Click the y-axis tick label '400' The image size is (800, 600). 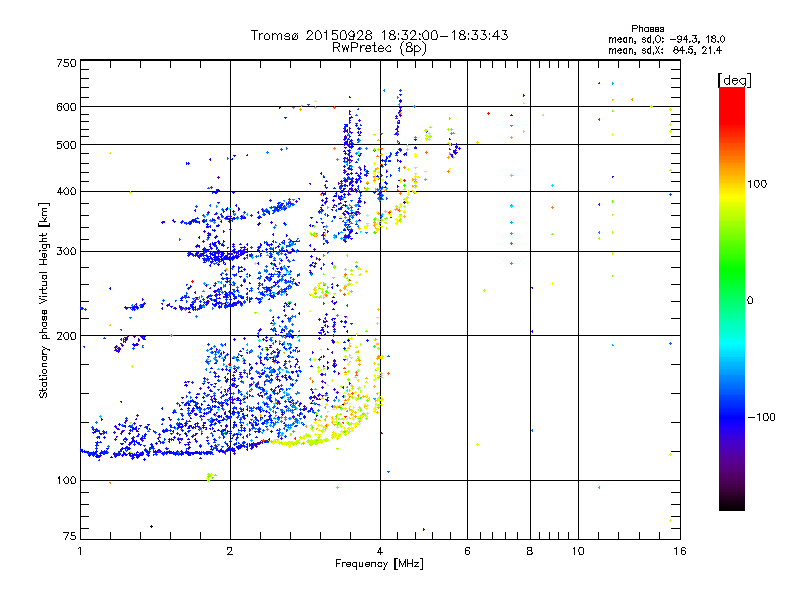tap(66, 192)
